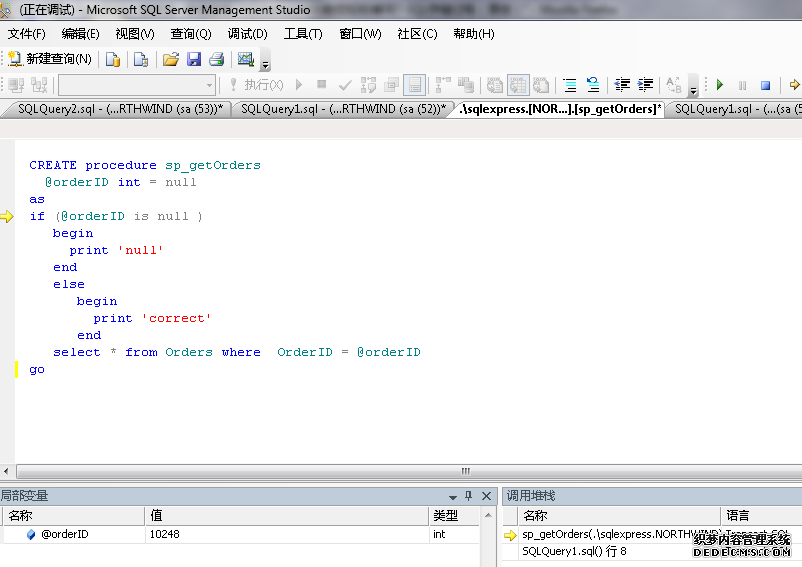802x567 pixels.
Task: Open the 调试(D) Debug menu
Action: pyautogui.click(x=247, y=33)
